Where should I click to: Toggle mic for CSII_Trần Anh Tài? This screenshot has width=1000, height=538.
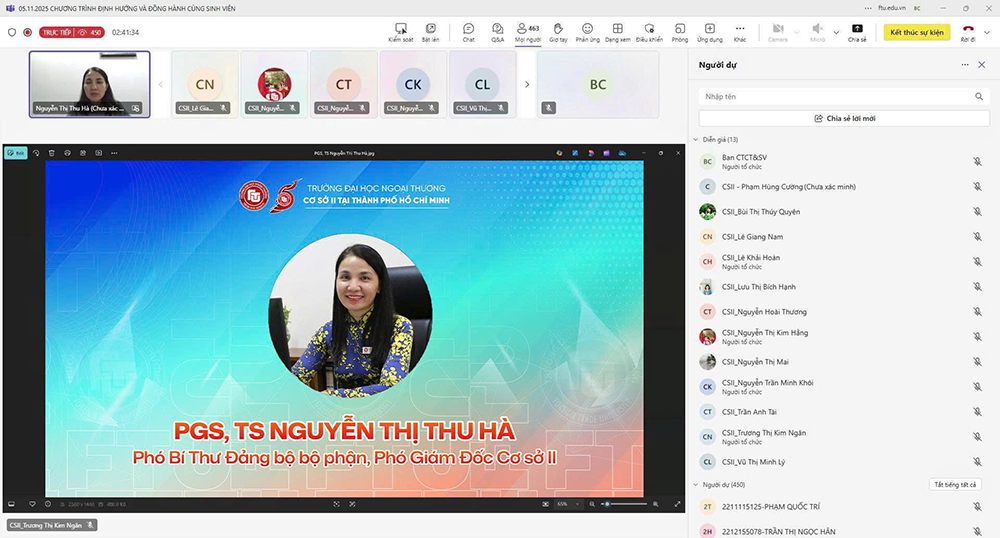(977, 412)
